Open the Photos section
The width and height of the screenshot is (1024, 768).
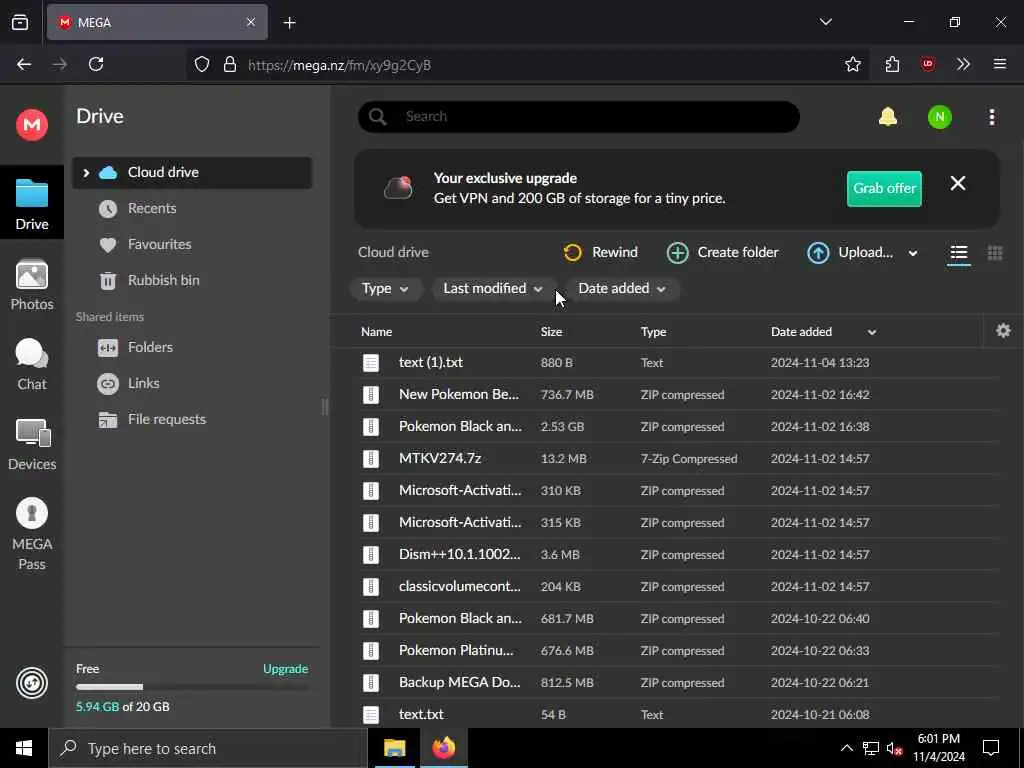[31, 285]
